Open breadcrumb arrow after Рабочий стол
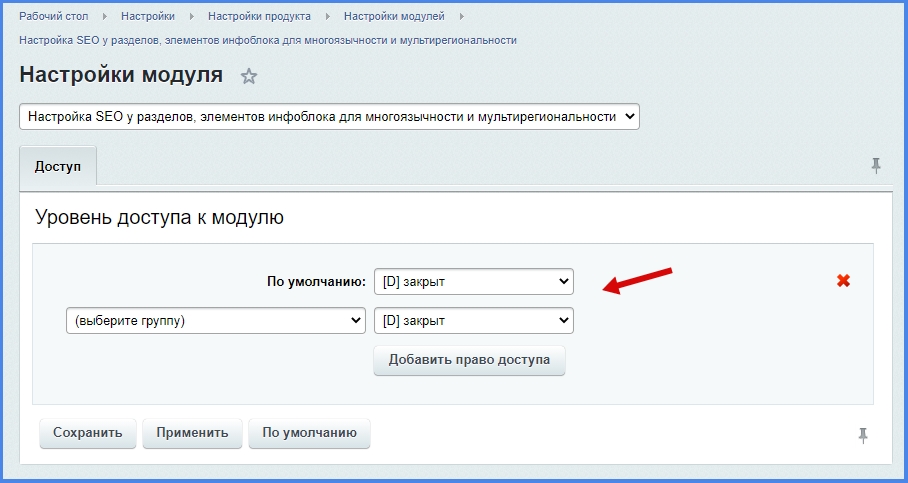The height and width of the screenshot is (483, 908). pyautogui.click(x=104, y=17)
